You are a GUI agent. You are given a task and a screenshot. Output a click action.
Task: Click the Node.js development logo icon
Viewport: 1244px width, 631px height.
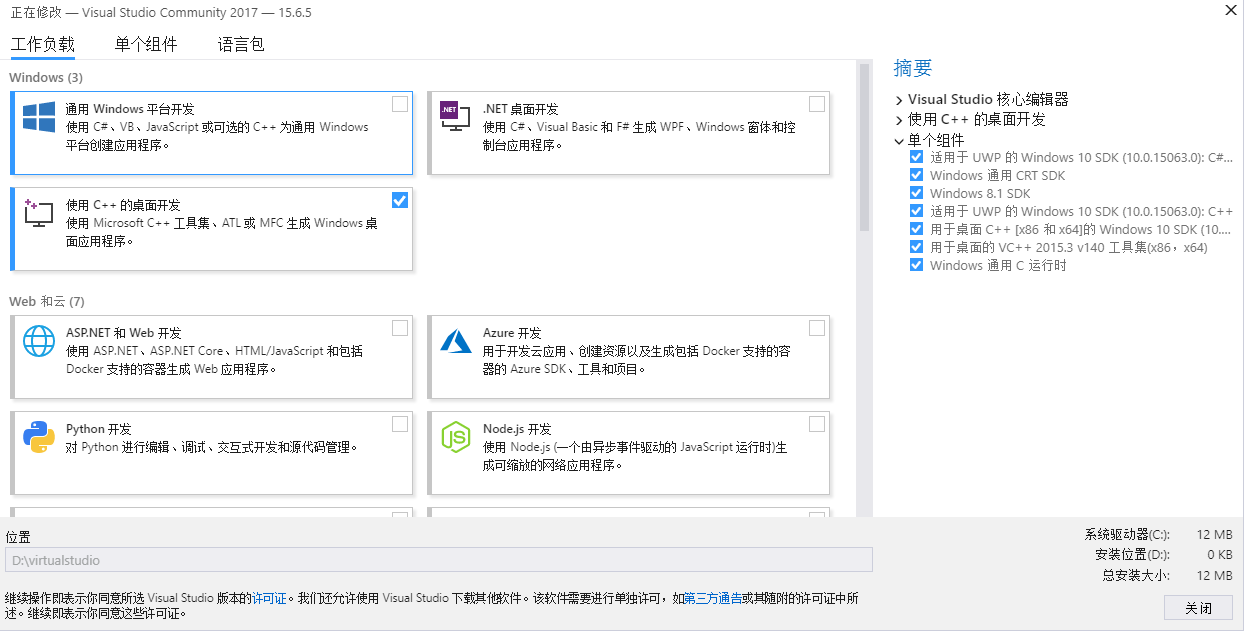coord(455,437)
